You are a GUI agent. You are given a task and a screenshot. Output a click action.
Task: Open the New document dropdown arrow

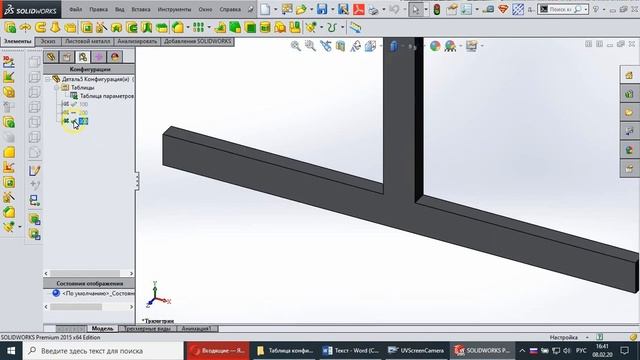pyautogui.click(x=275, y=9)
